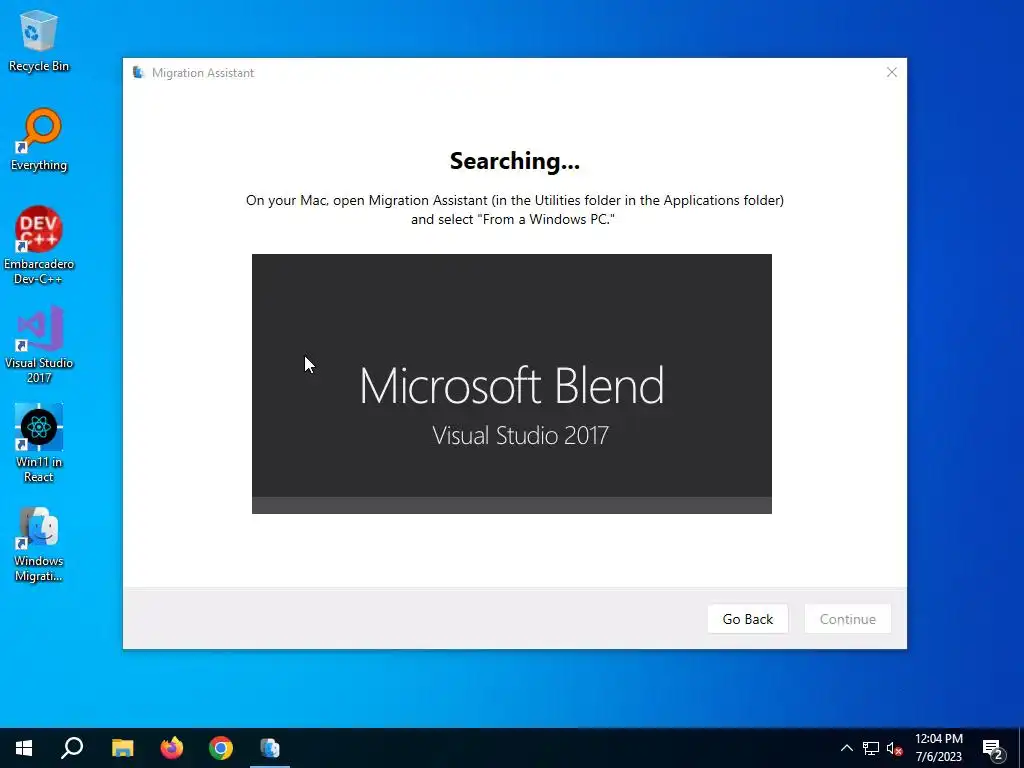This screenshot has width=1024, height=768.
Task: Select the Embarcadero Dev-C++ desktop shortcut
Action: (x=39, y=246)
